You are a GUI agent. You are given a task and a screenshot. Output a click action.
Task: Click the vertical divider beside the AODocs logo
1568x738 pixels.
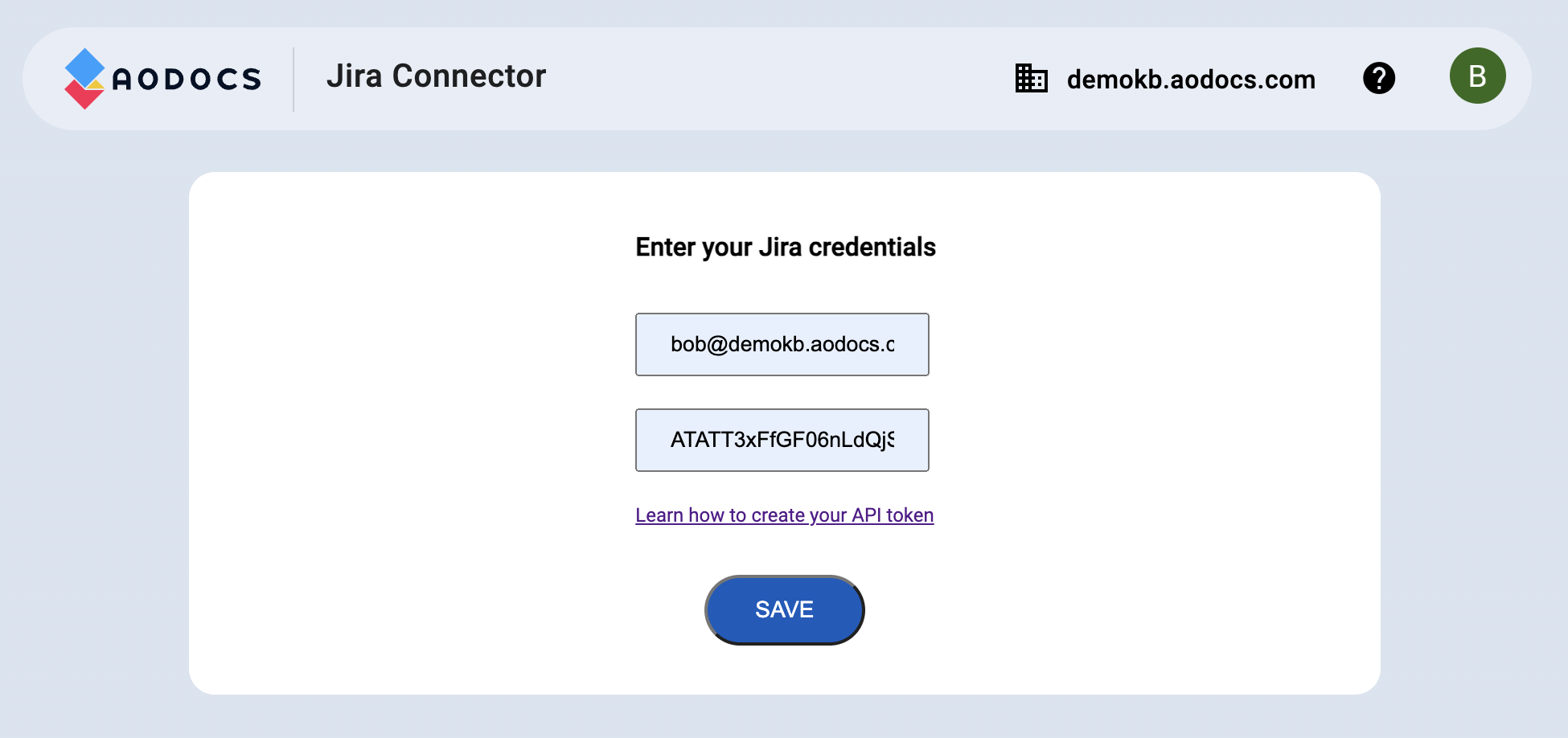point(293,79)
